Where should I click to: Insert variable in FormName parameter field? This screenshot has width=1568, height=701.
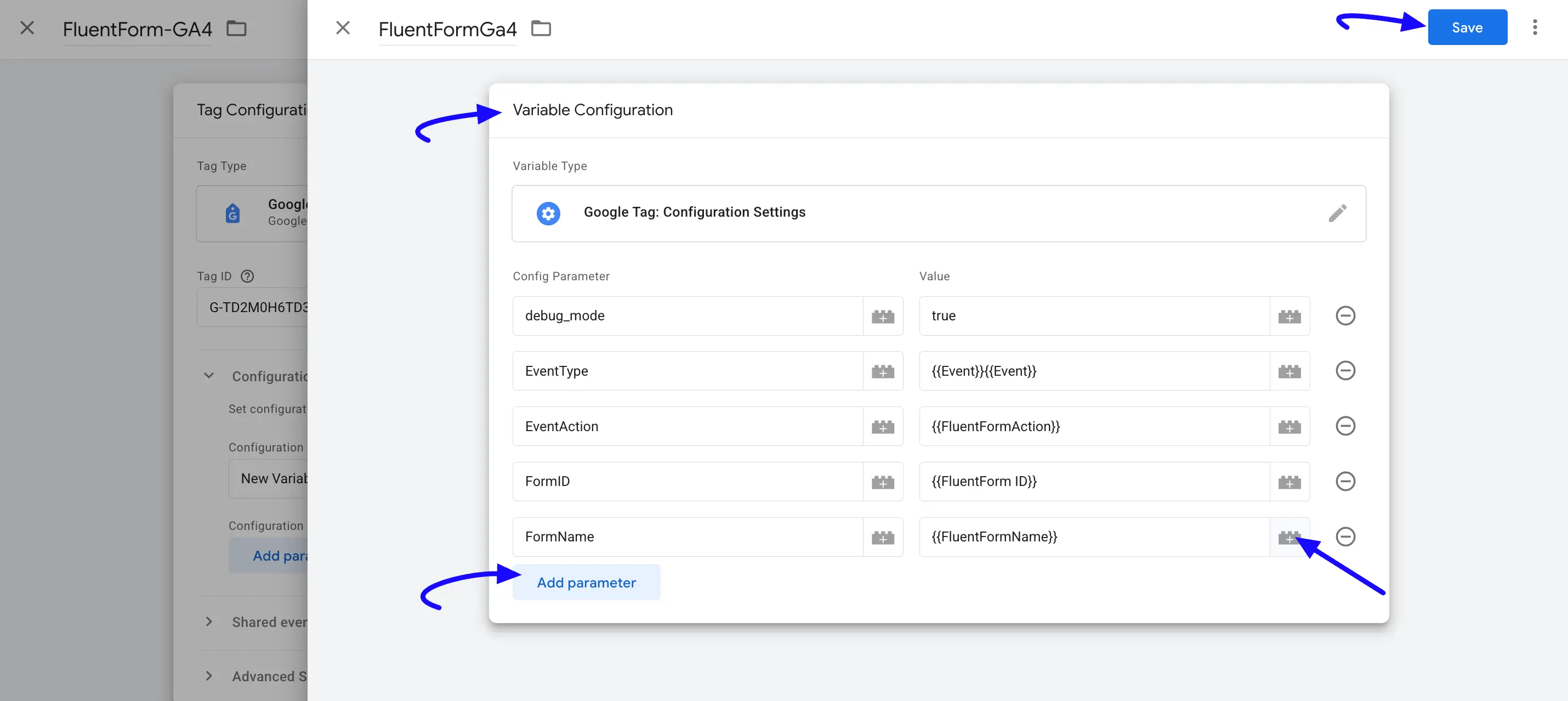(883, 537)
